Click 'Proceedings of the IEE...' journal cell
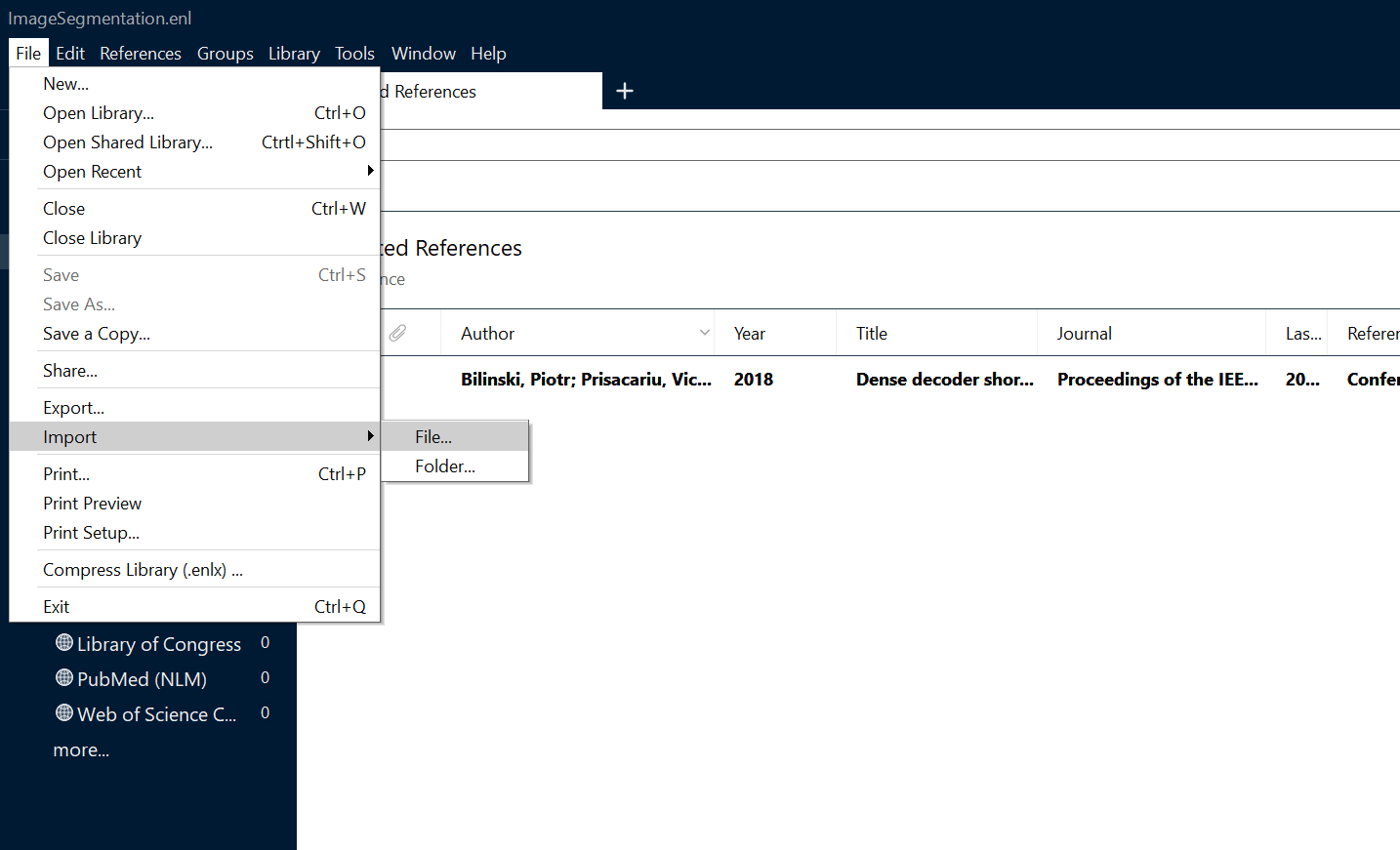This screenshot has height=850, width=1400. 1157,380
